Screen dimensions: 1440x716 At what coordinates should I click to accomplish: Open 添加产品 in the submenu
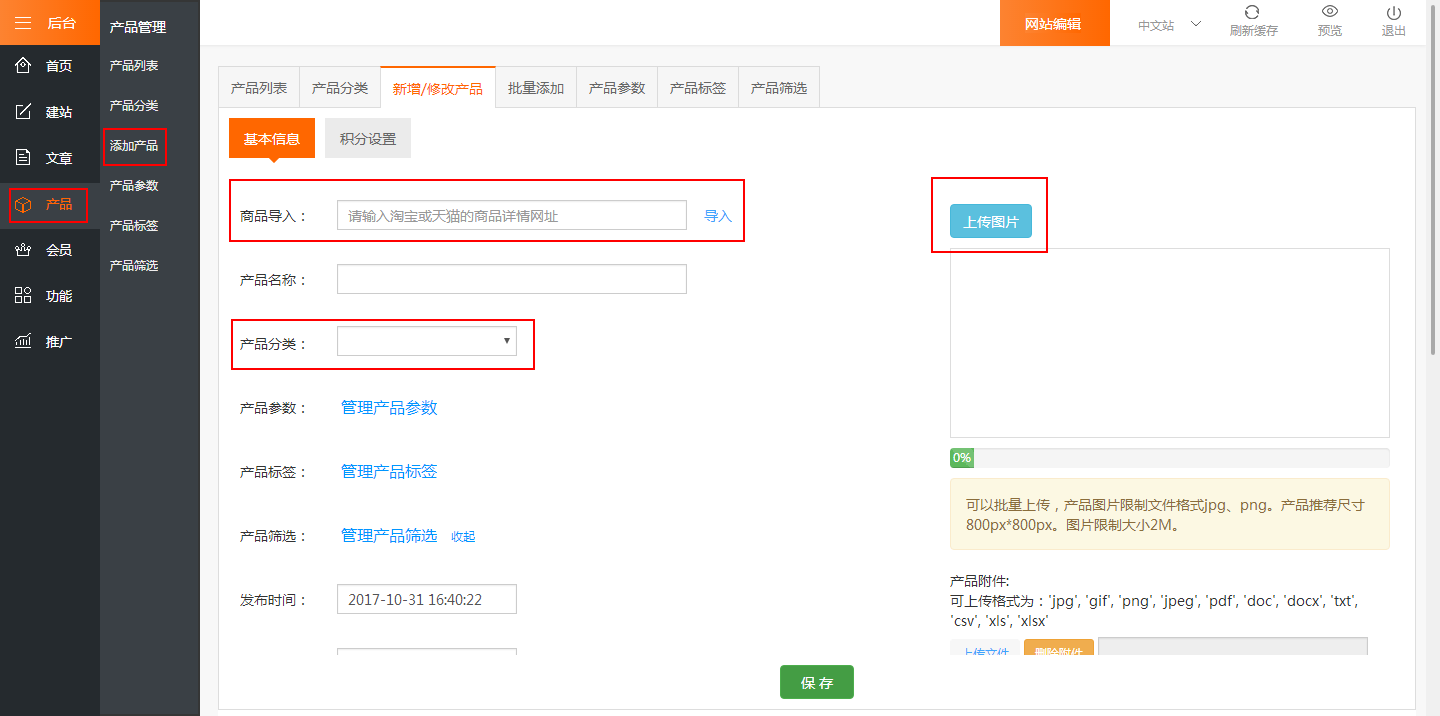(134, 146)
